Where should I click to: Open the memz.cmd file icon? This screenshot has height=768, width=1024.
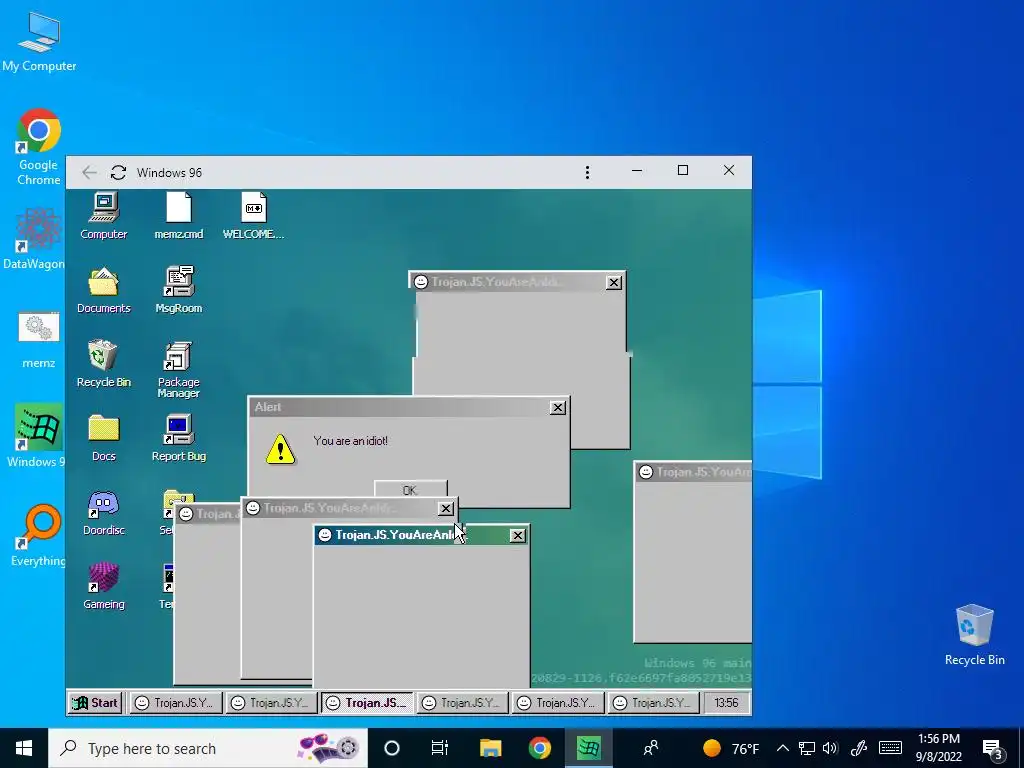click(178, 216)
